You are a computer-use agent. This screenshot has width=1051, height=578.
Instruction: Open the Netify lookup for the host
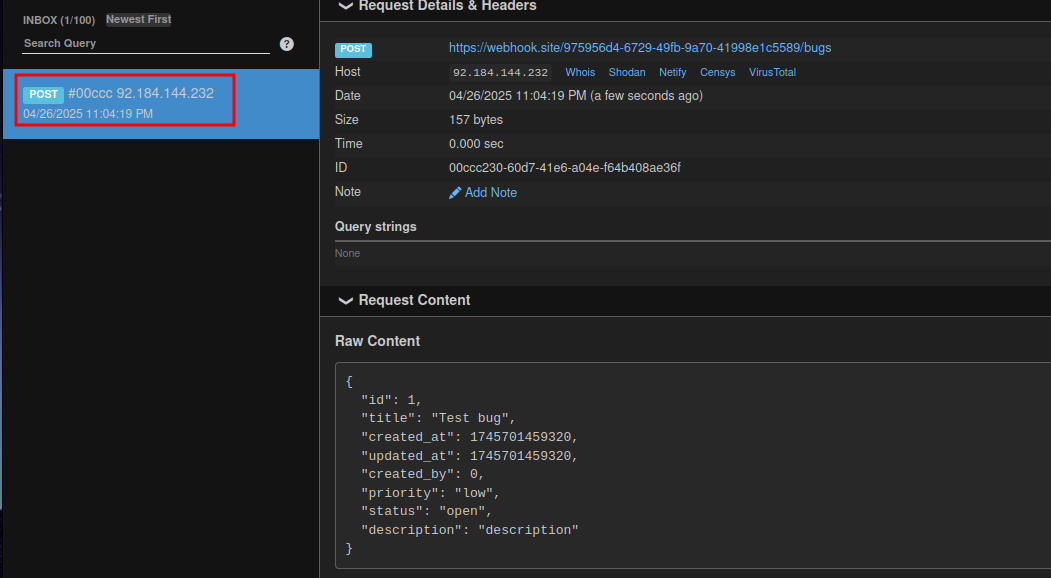(x=672, y=72)
